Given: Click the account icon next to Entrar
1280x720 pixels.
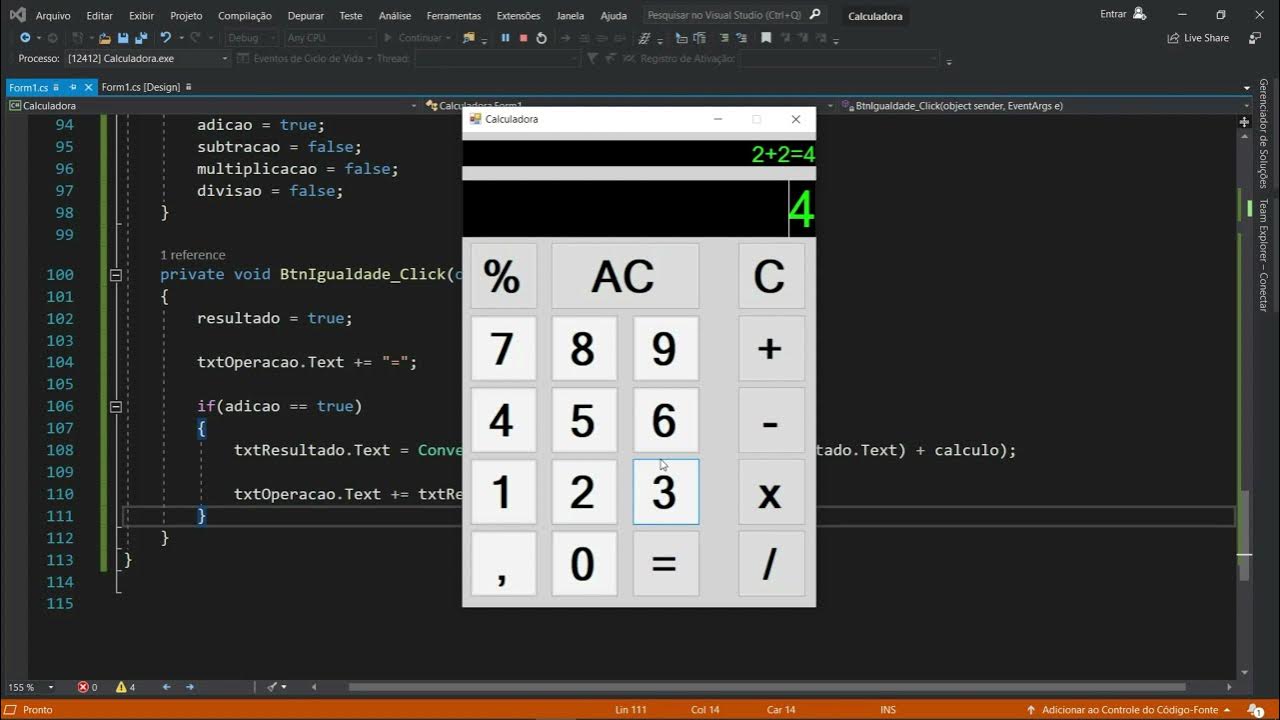Looking at the screenshot, I should (x=1139, y=14).
